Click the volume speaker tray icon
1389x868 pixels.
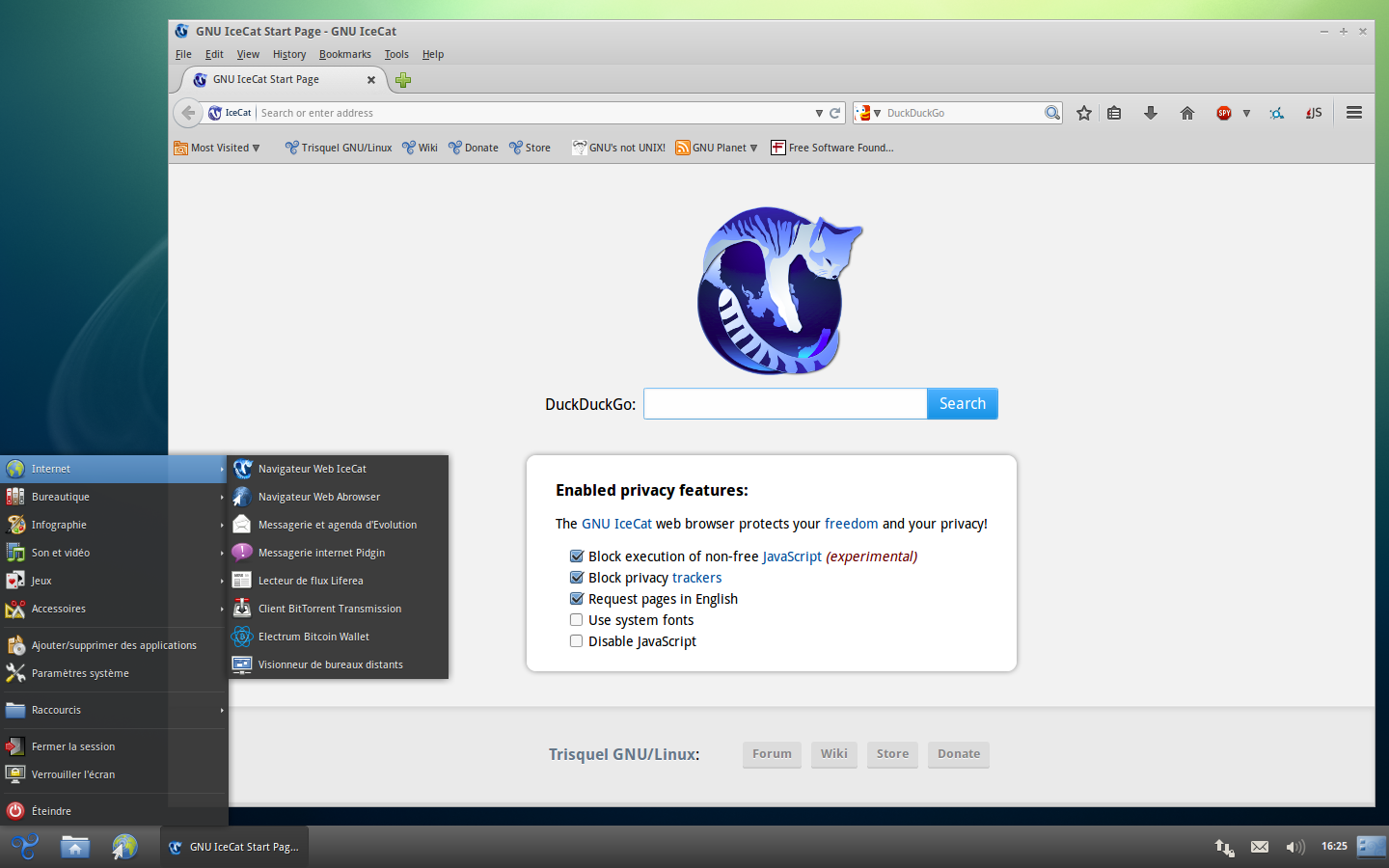click(x=1295, y=847)
